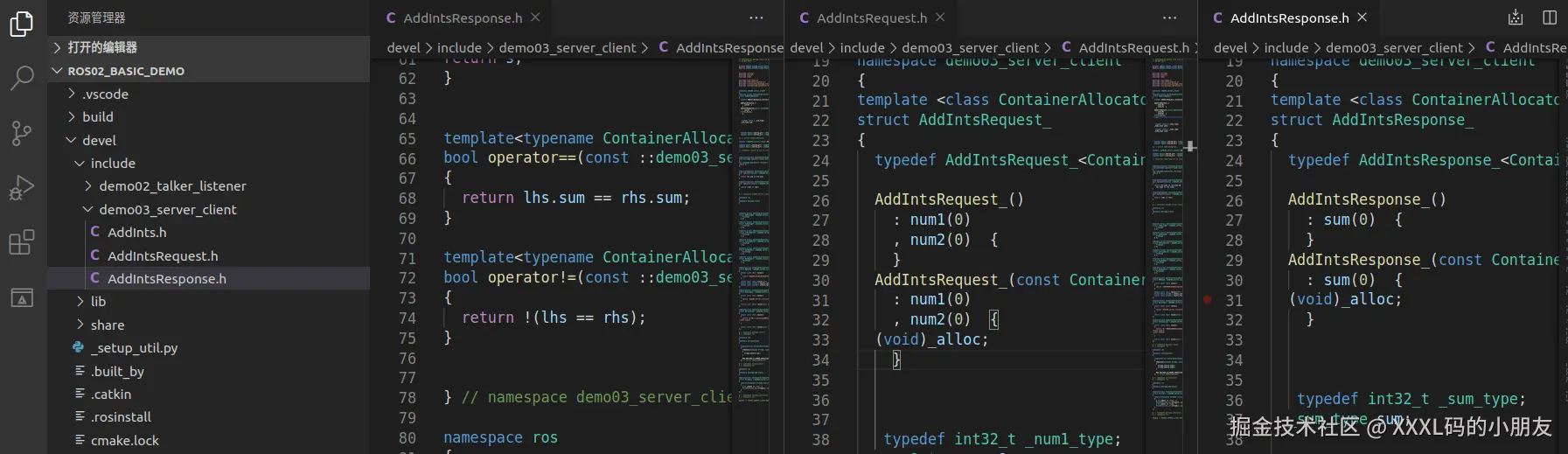Image resolution: width=1568 pixels, height=454 pixels.
Task: Expand the lib folder
Action: 209,301
